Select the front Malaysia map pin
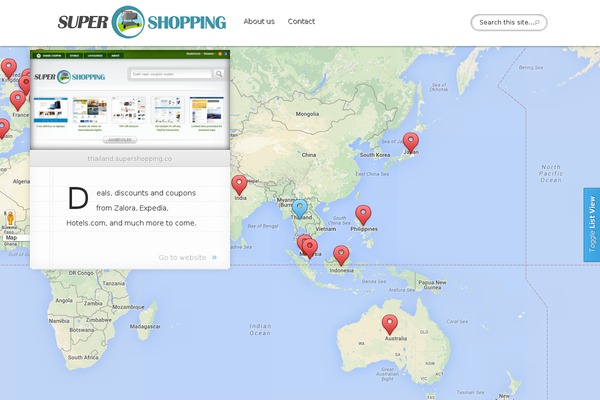This screenshot has height=400, width=600. 310,249
